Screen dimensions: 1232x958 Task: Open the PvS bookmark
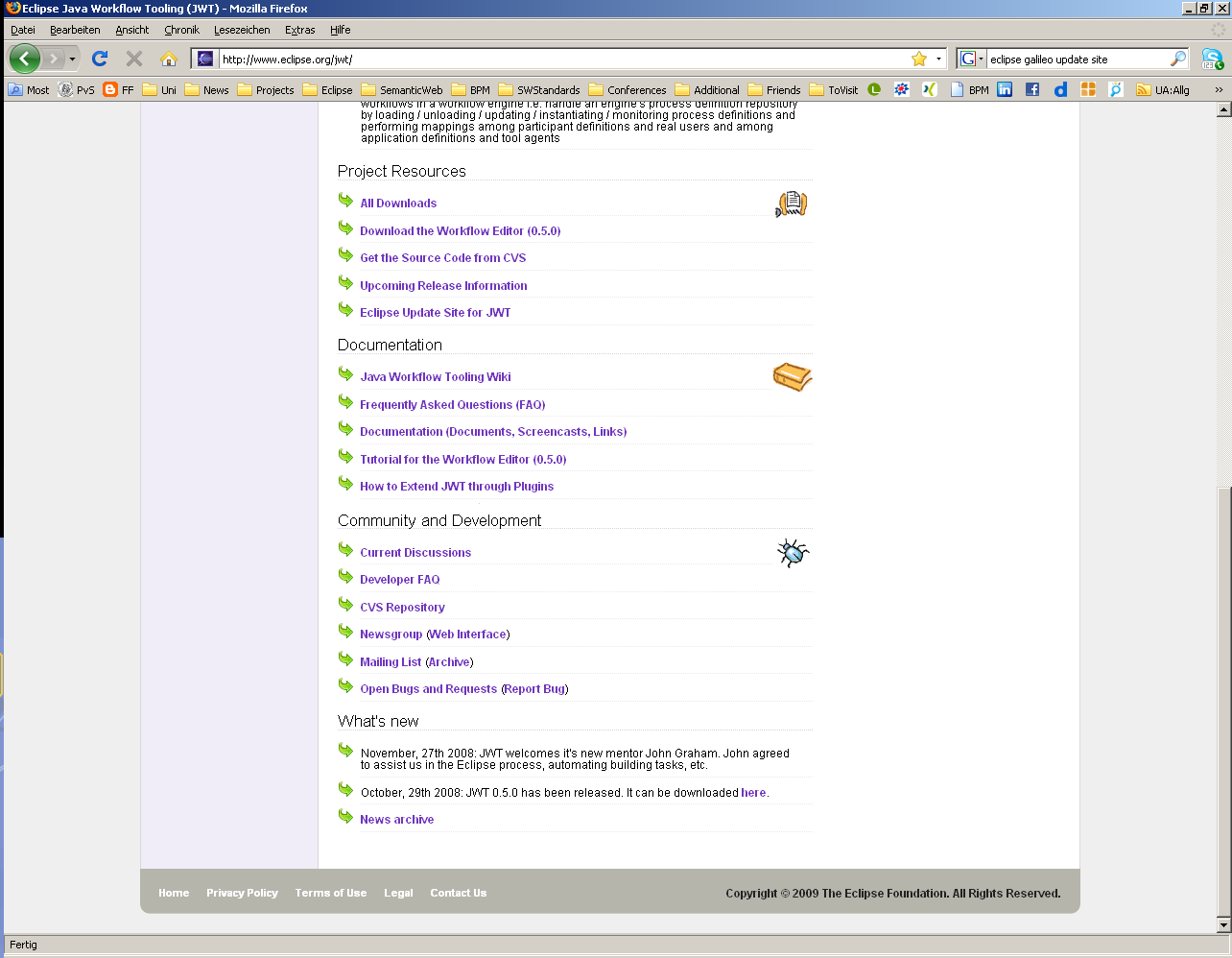click(77, 90)
